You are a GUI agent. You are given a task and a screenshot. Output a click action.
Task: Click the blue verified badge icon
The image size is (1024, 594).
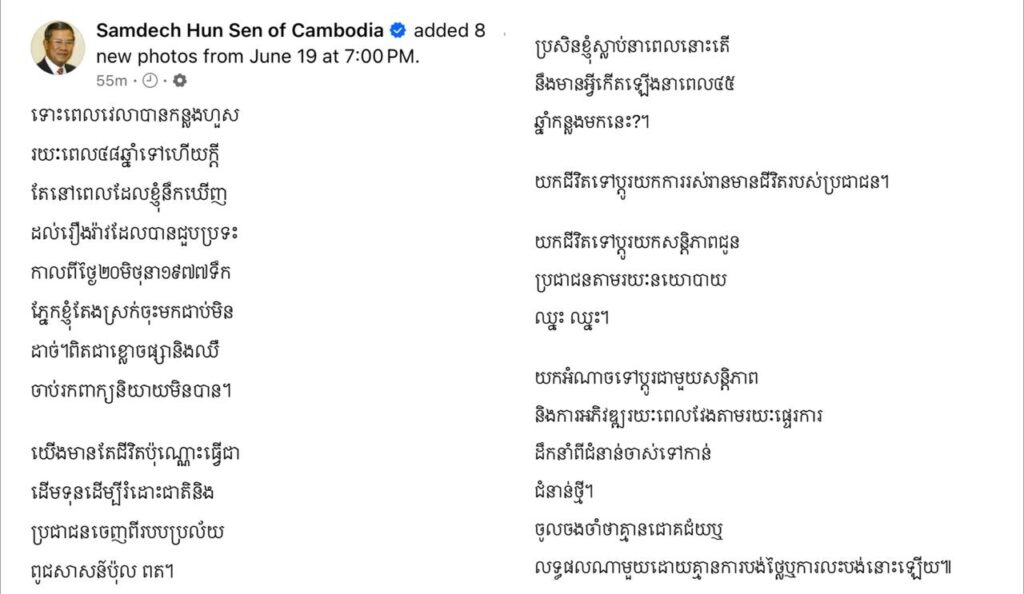pyautogui.click(x=398, y=30)
